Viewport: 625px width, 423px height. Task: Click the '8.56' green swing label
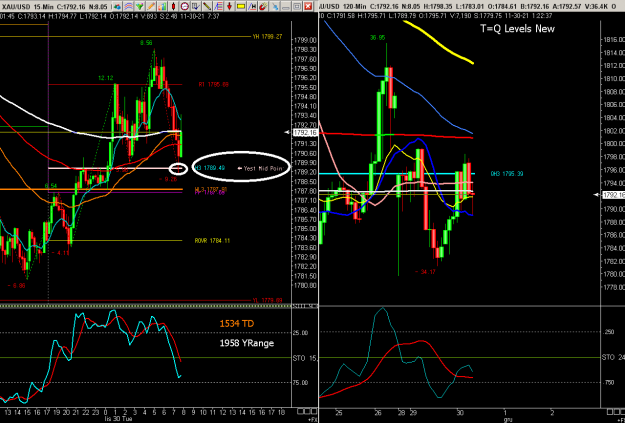[146, 43]
